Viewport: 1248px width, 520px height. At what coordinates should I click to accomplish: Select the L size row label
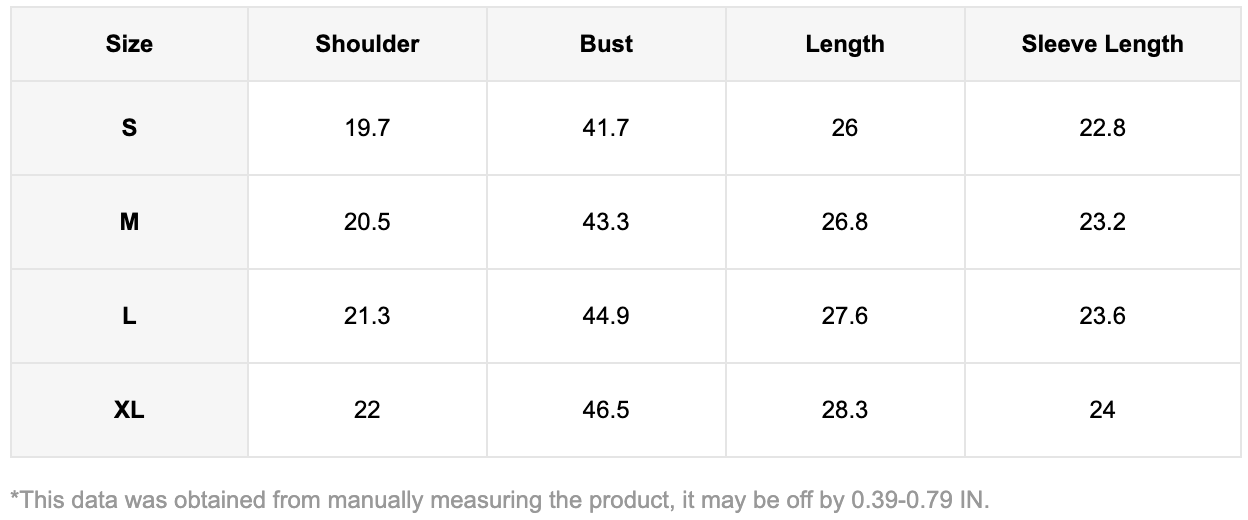pyautogui.click(x=129, y=316)
